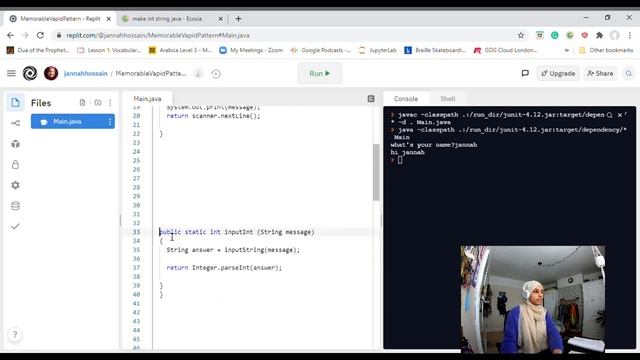Open Other bookmarks folder
640x360 pixels.
click(x=606, y=50)
